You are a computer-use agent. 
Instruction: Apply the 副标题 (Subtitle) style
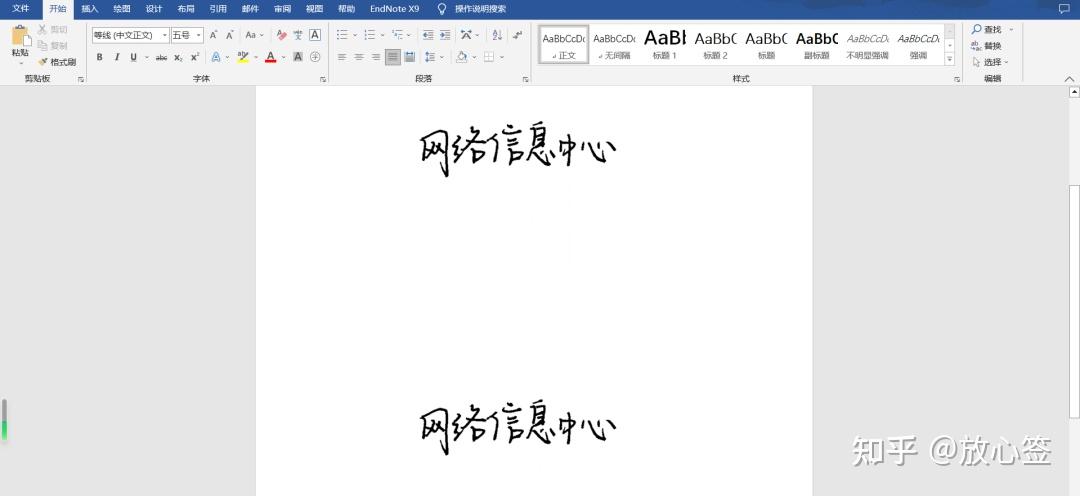pos(817,45)
